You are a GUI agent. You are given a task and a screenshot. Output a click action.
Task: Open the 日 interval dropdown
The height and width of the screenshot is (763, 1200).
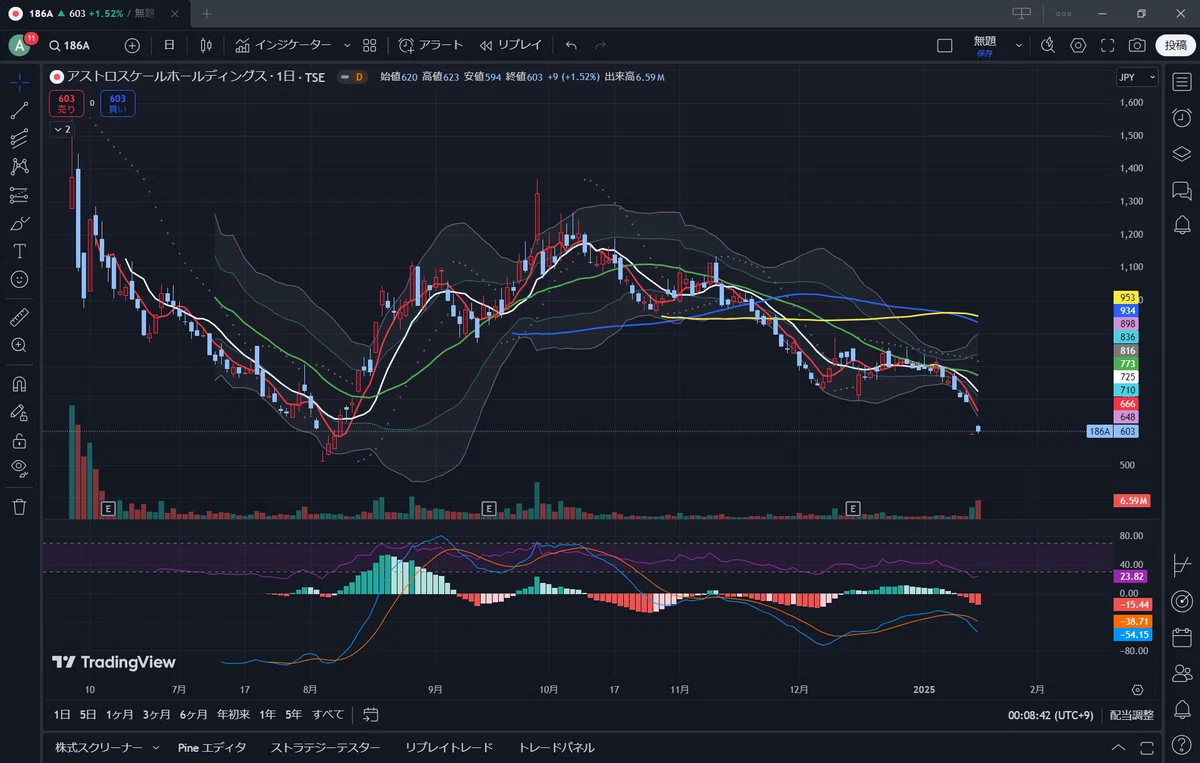click(169, 45)
